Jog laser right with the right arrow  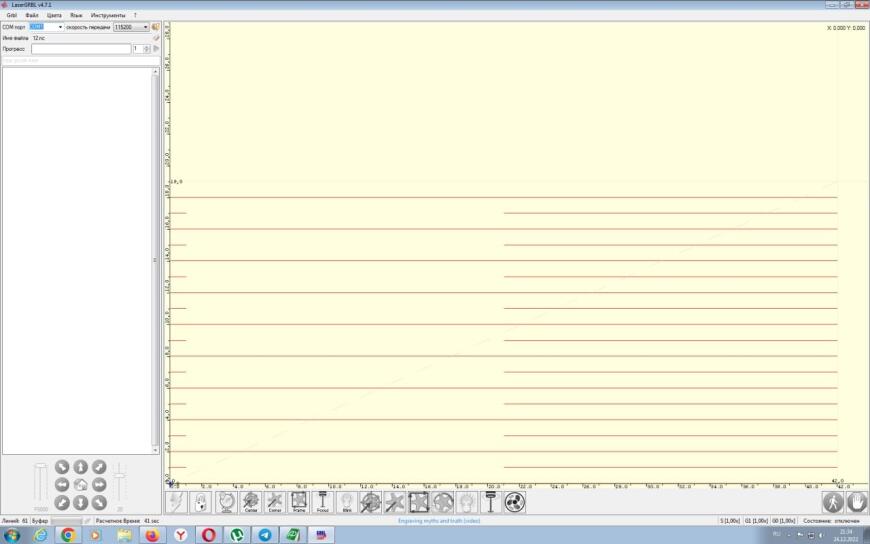99,485
